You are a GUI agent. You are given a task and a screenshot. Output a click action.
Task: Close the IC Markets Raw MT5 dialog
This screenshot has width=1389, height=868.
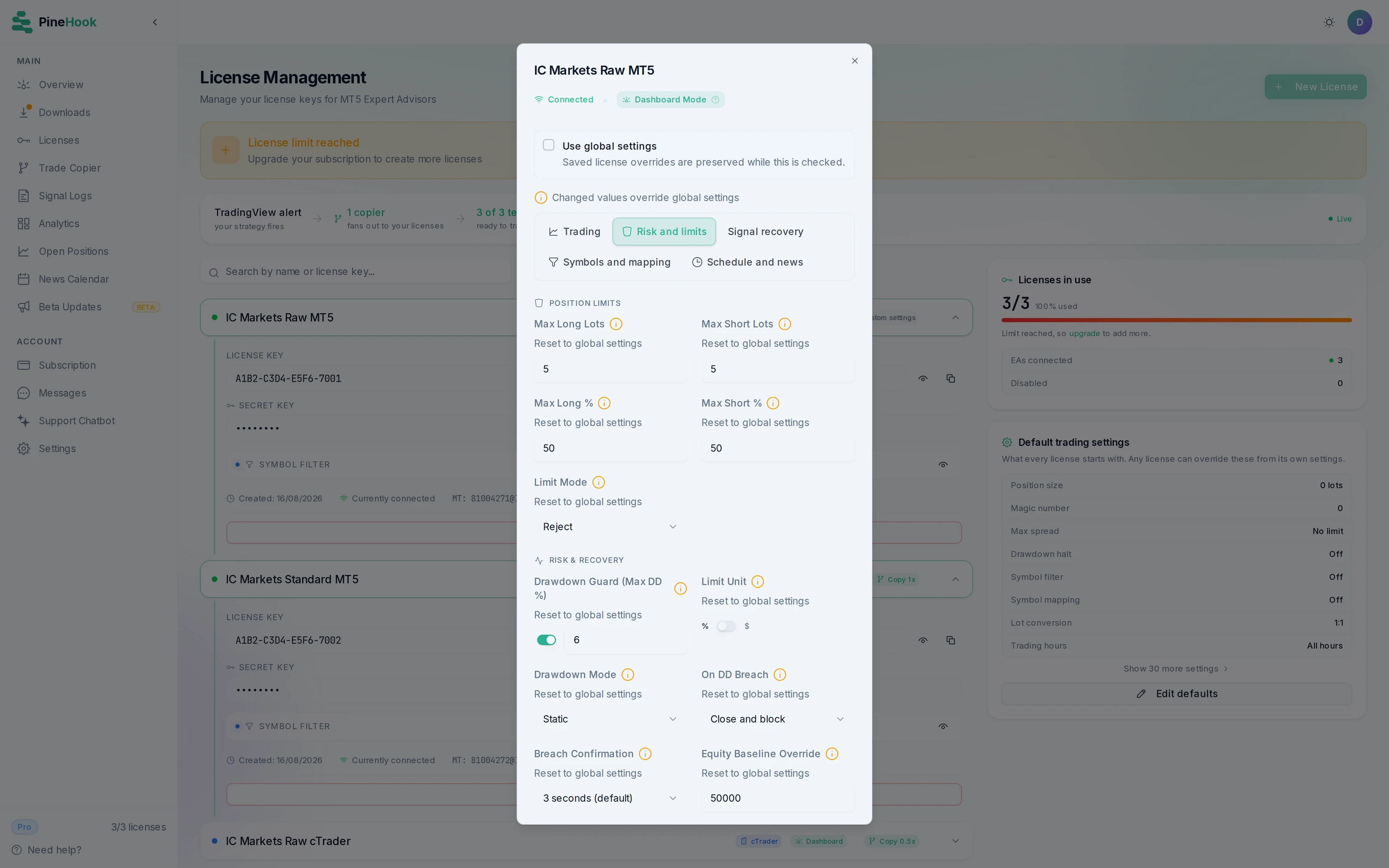[x=855, y=61]
